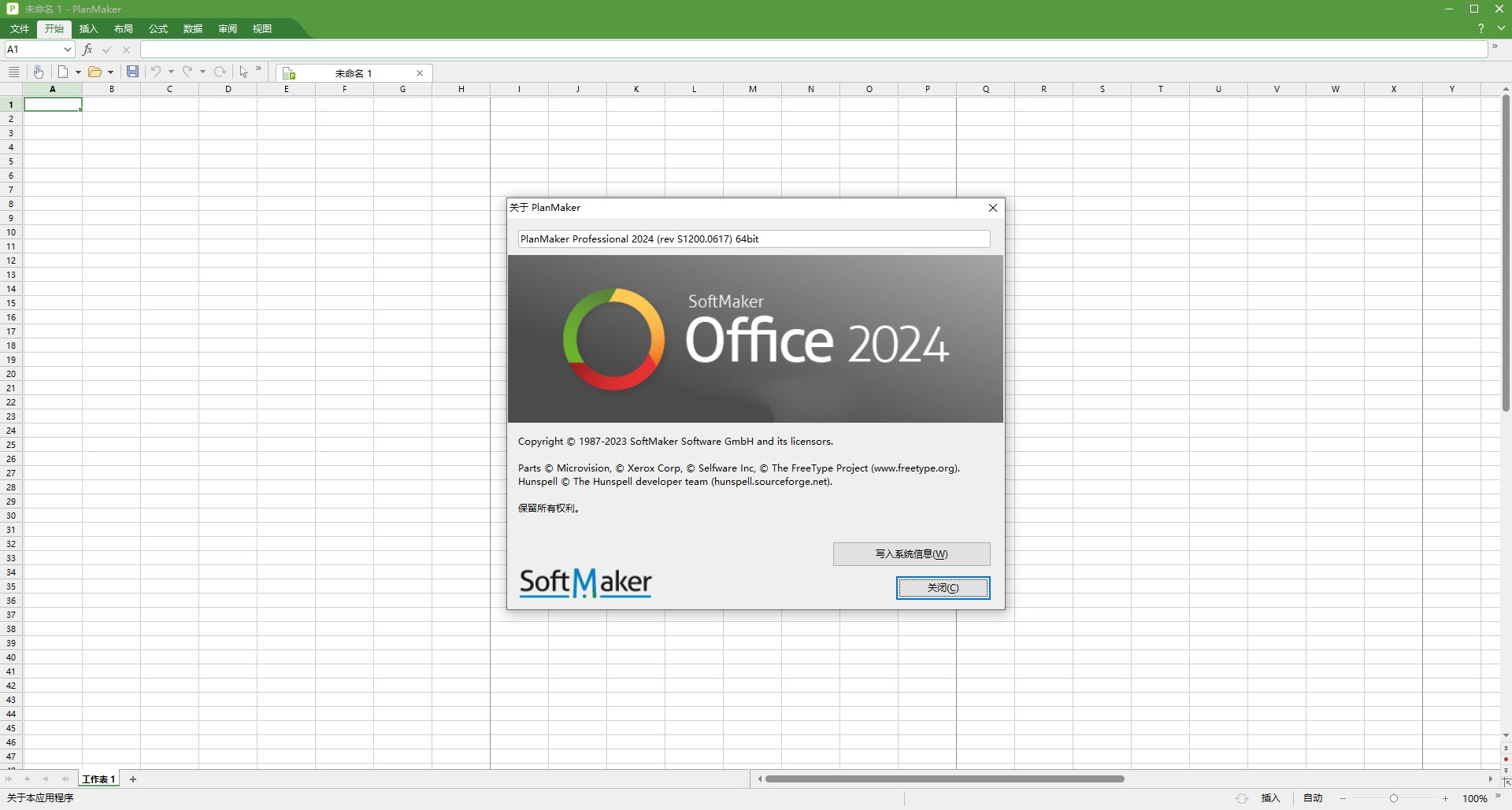Click the horizontal scrollbar thumb
The image size is (1512, 810).
[x=944, y=779]
